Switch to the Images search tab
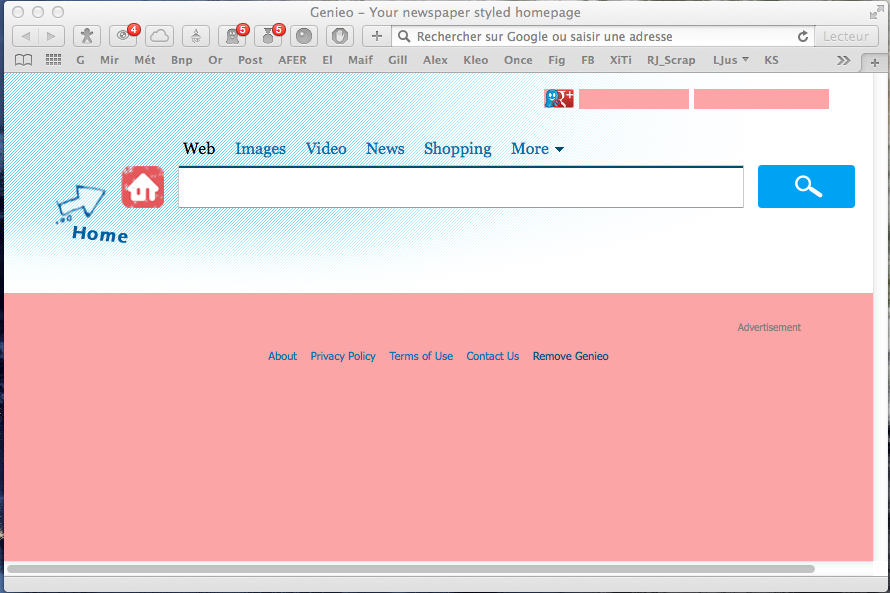 (x=260, y=149)
